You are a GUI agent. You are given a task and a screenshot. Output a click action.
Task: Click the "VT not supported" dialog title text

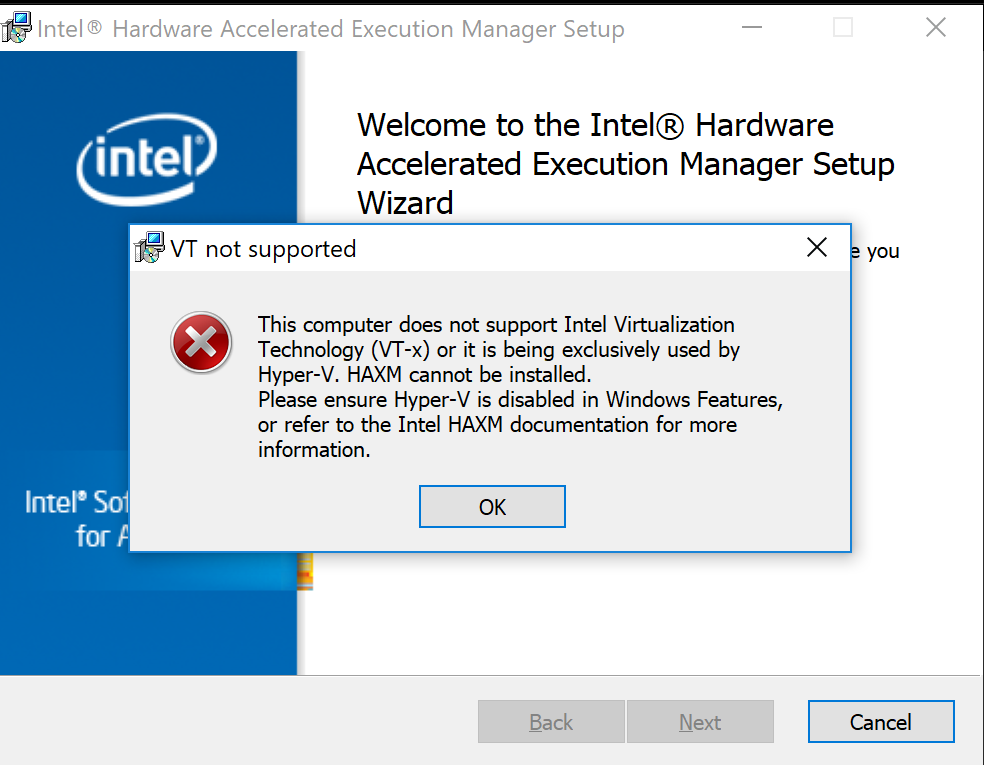coord(263,249)
